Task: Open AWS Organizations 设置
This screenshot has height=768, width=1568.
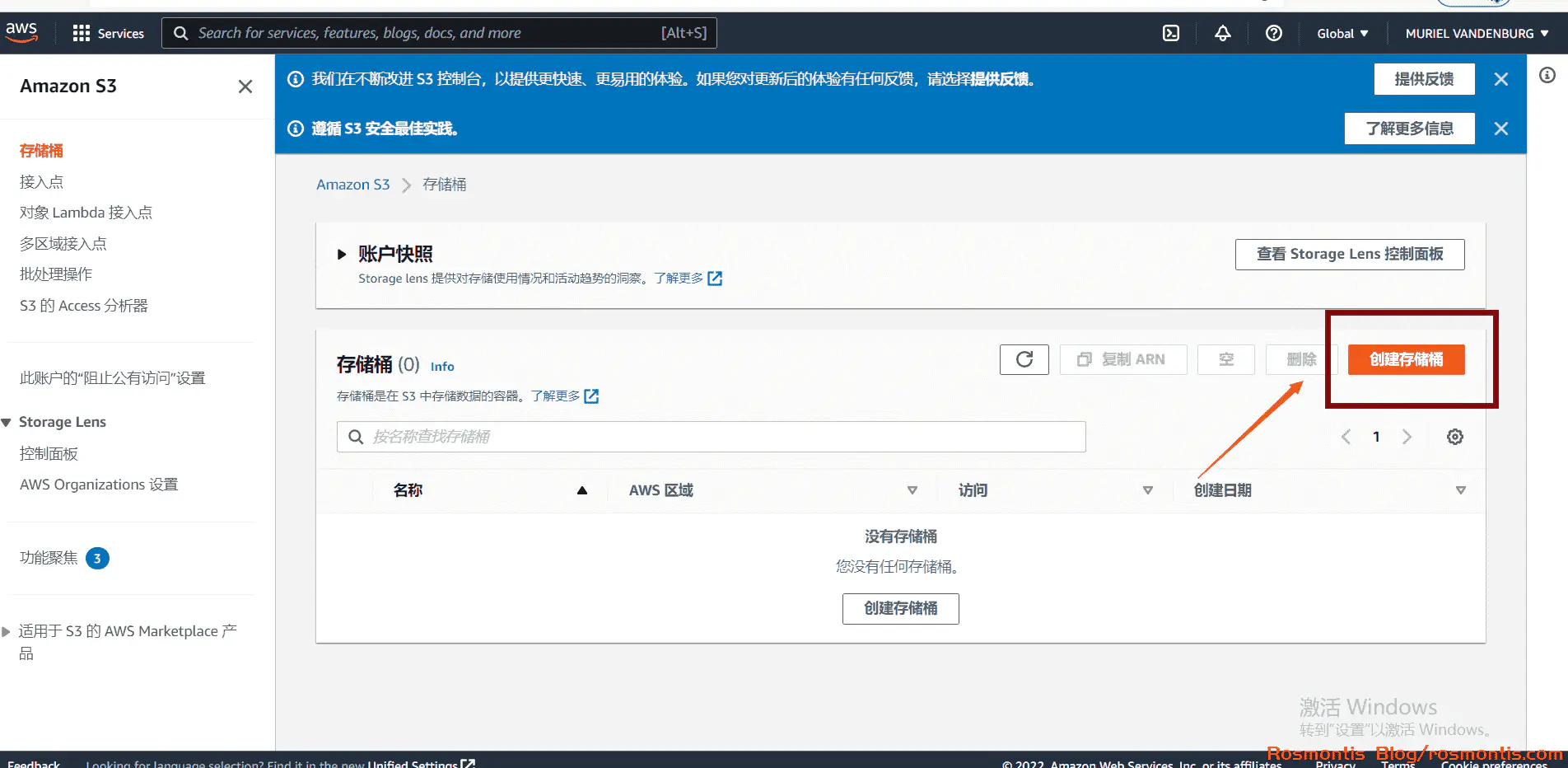Action: [x=99, y=485]
